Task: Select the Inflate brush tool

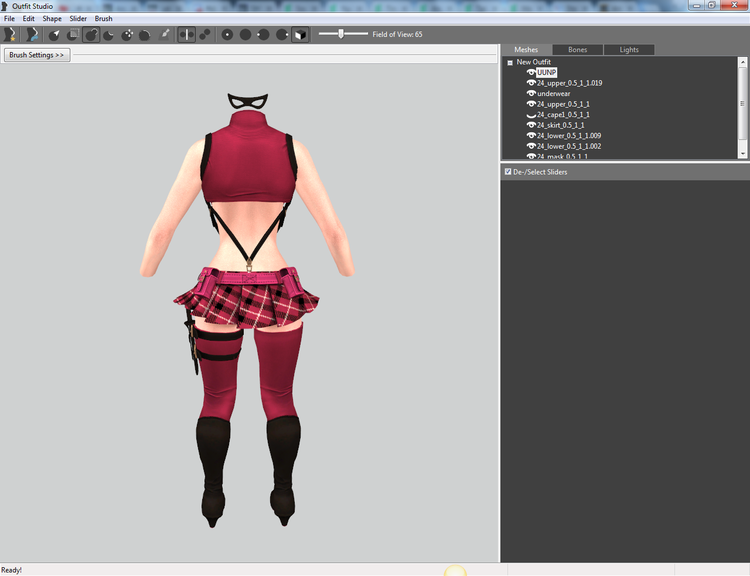Action: [x=91, y=34]
